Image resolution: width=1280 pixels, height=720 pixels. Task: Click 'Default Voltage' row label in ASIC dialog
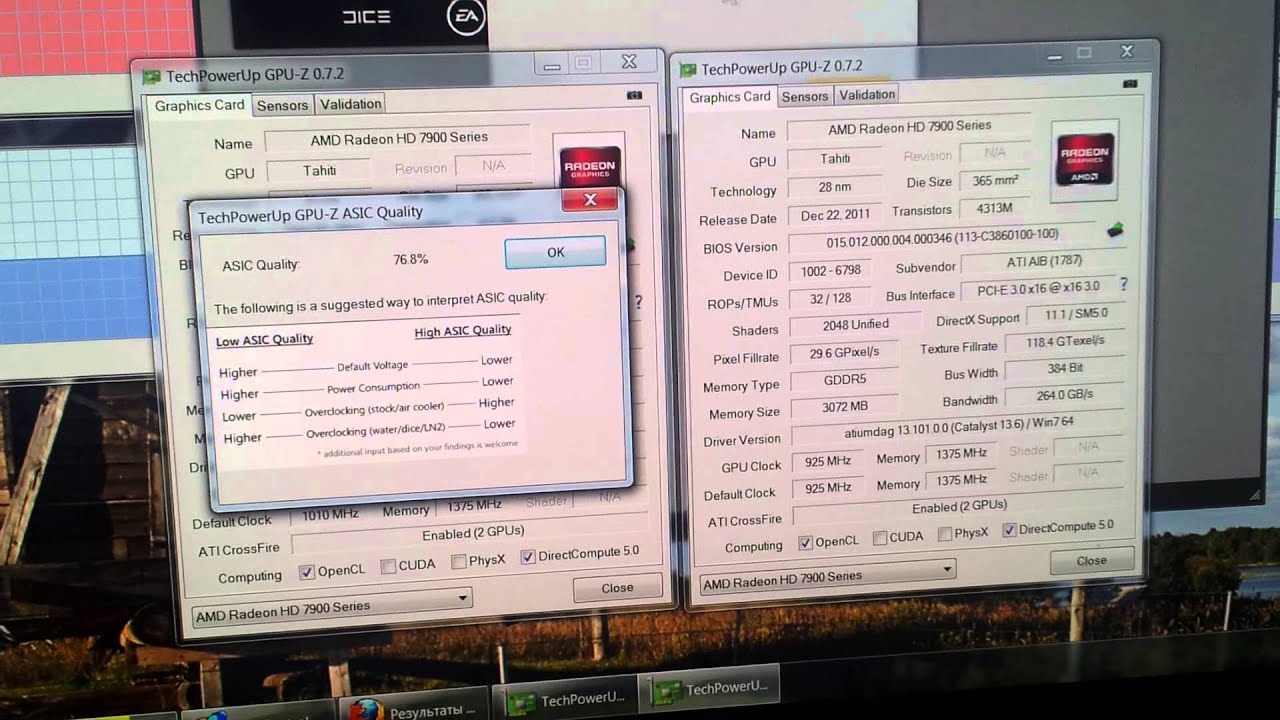[372, 366]
